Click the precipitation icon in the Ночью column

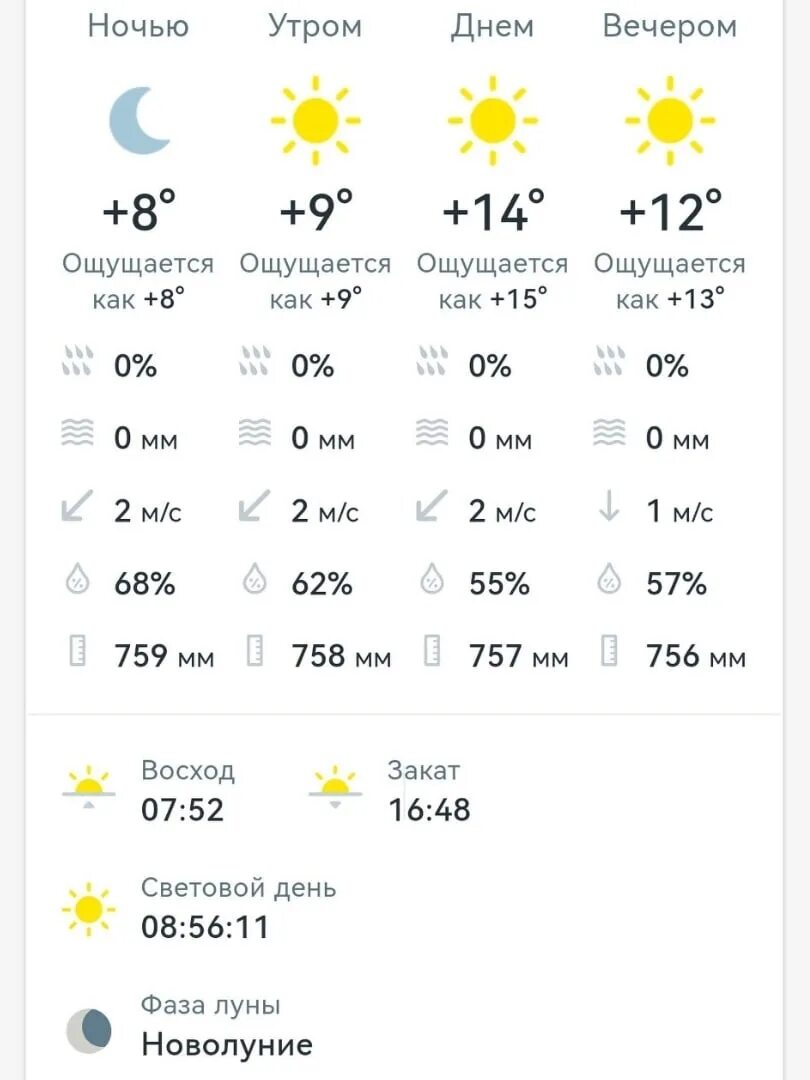[77, 361]
